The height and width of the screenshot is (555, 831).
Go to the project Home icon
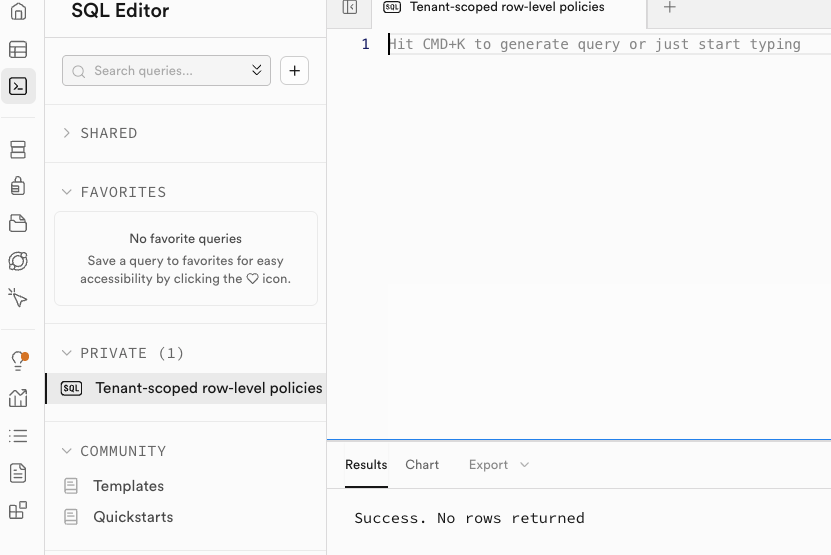[18, 13]
